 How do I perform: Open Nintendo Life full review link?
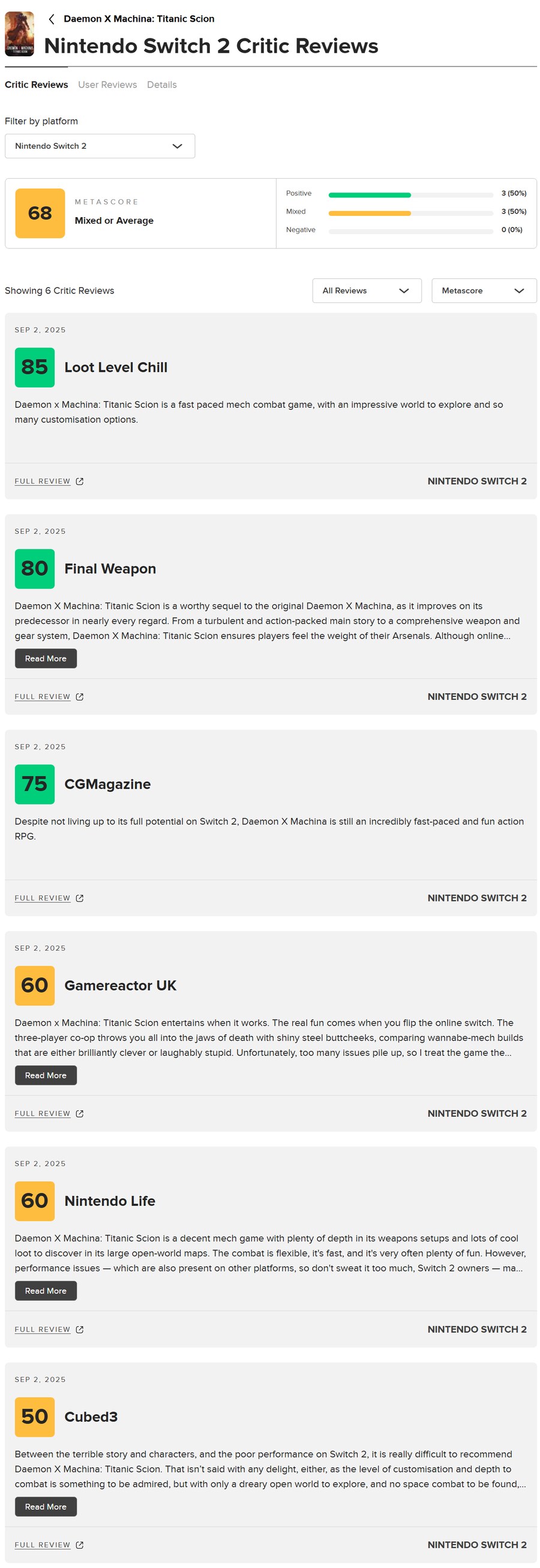[x=43, y=1329]
